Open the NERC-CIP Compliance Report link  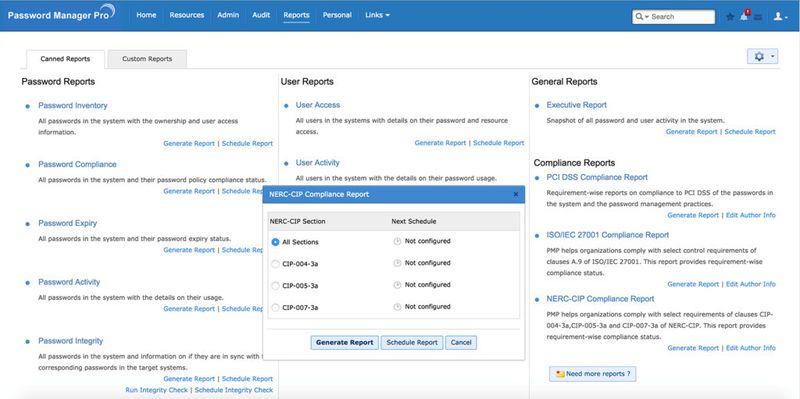pyautogui.click(x=600, y=298)
